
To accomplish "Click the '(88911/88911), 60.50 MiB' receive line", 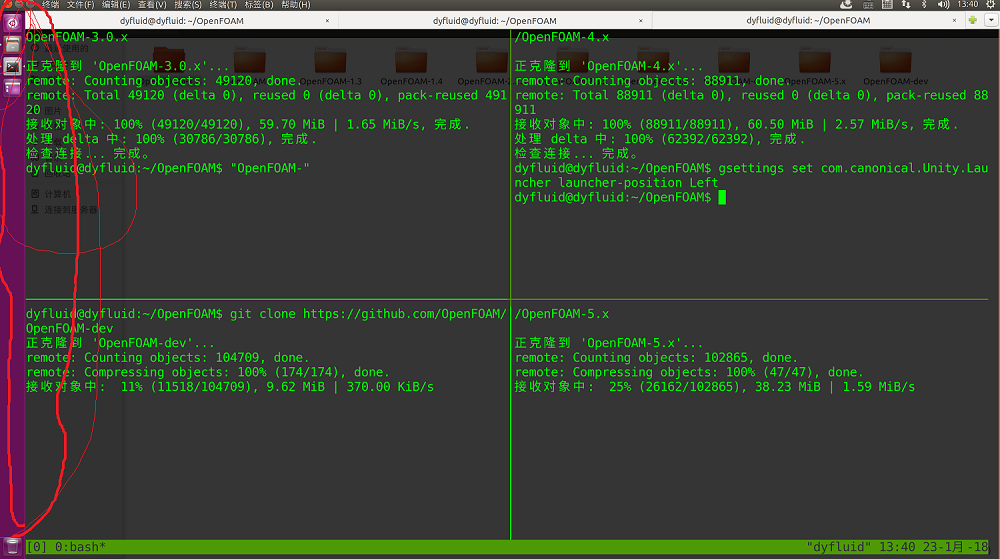I will 737,124.
